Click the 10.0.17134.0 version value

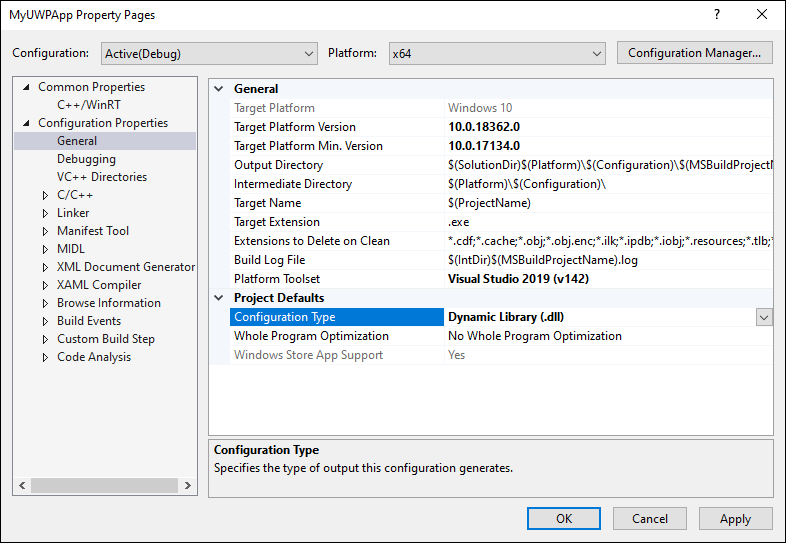484,146
